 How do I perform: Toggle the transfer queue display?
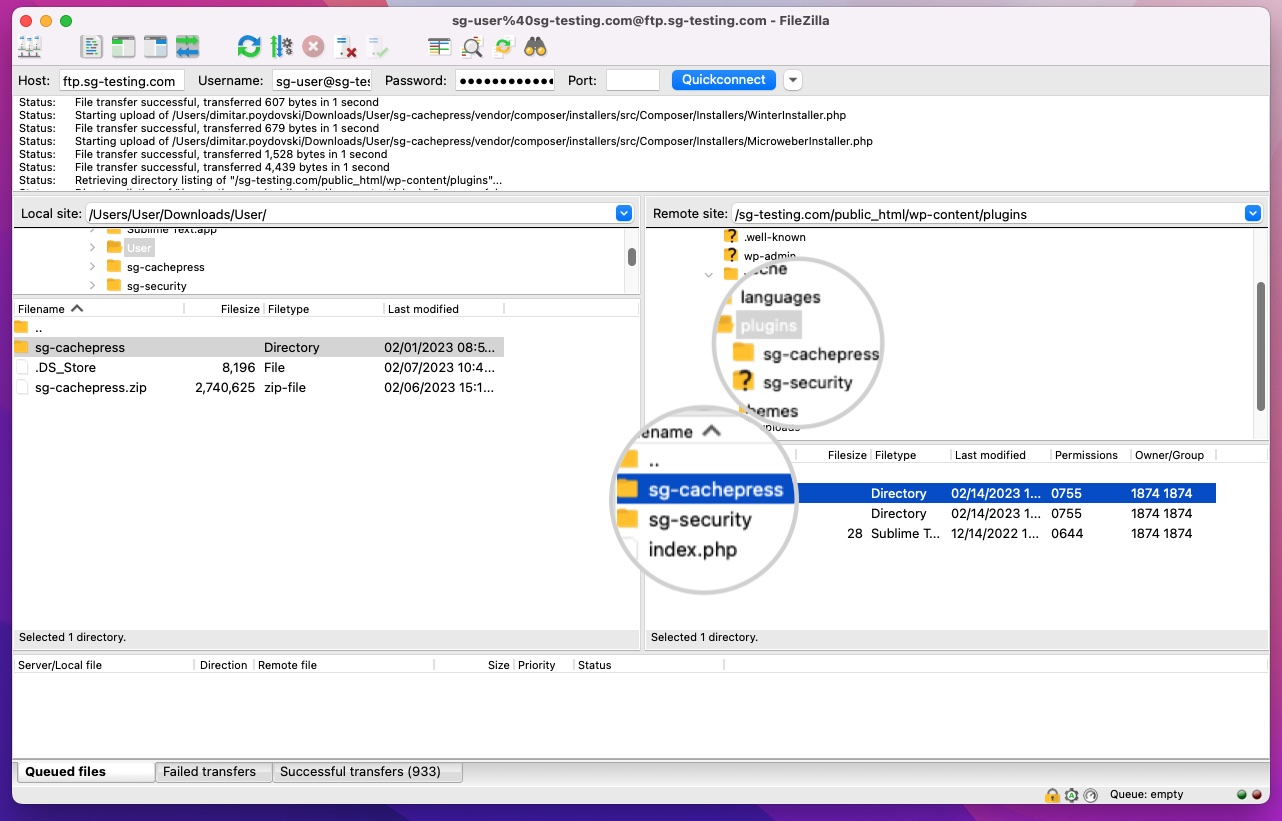tap(187, 46)
